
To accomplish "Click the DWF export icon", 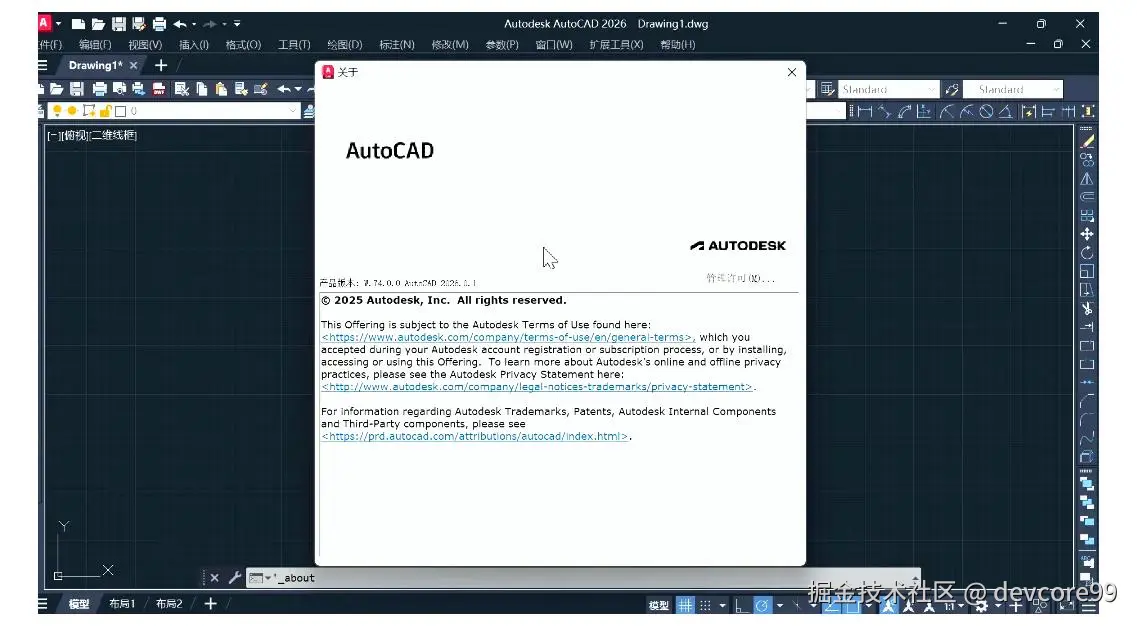I will [x=159, y=89].
